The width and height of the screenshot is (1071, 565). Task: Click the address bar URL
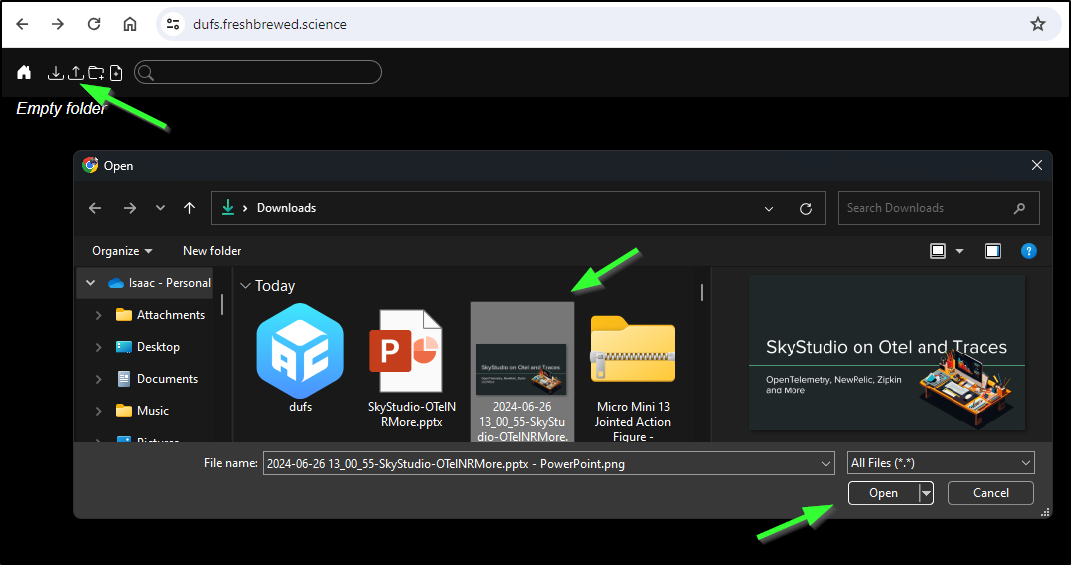tap(270, 24)
